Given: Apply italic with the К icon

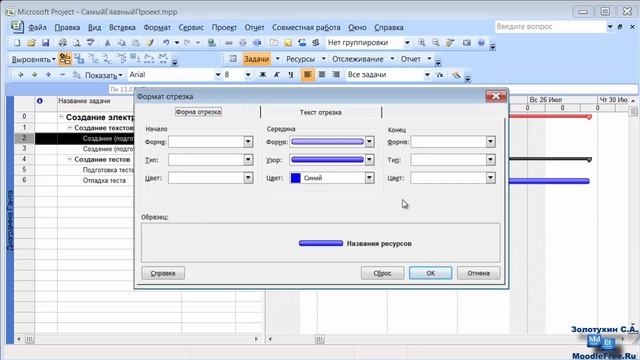Looking at the screenshot, I should (x=277, y=75).
